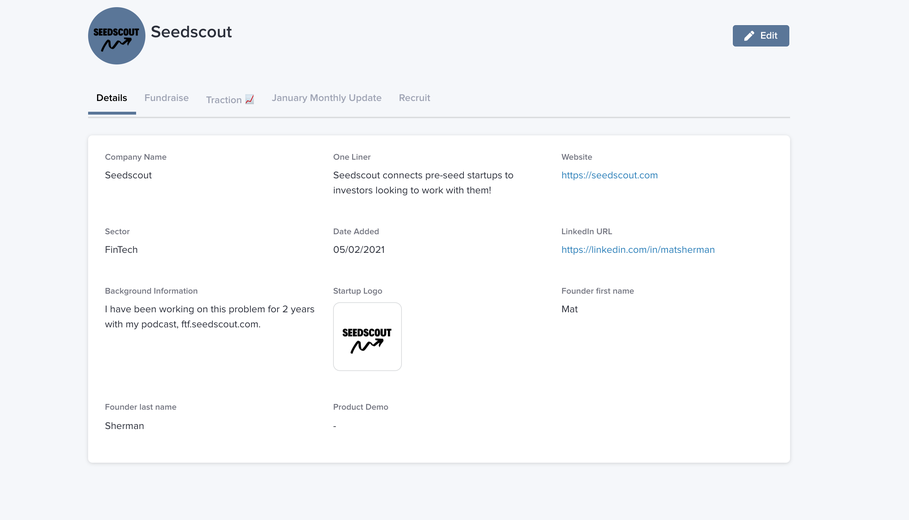Open the Fundraise tab
Image resolution: width=909 pixels, height=520 pixels.
(166, 98)
